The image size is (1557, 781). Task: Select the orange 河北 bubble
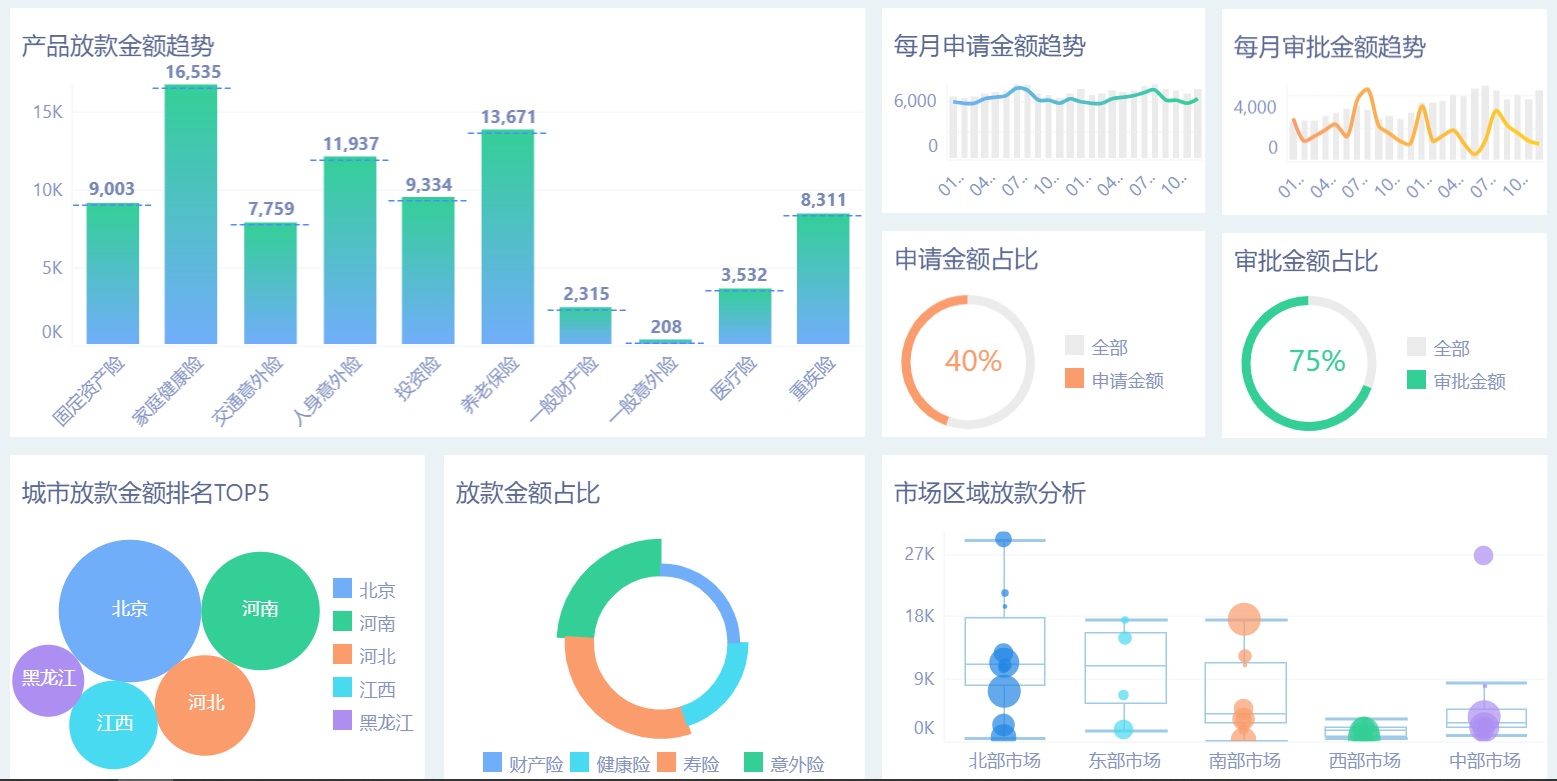206,704
